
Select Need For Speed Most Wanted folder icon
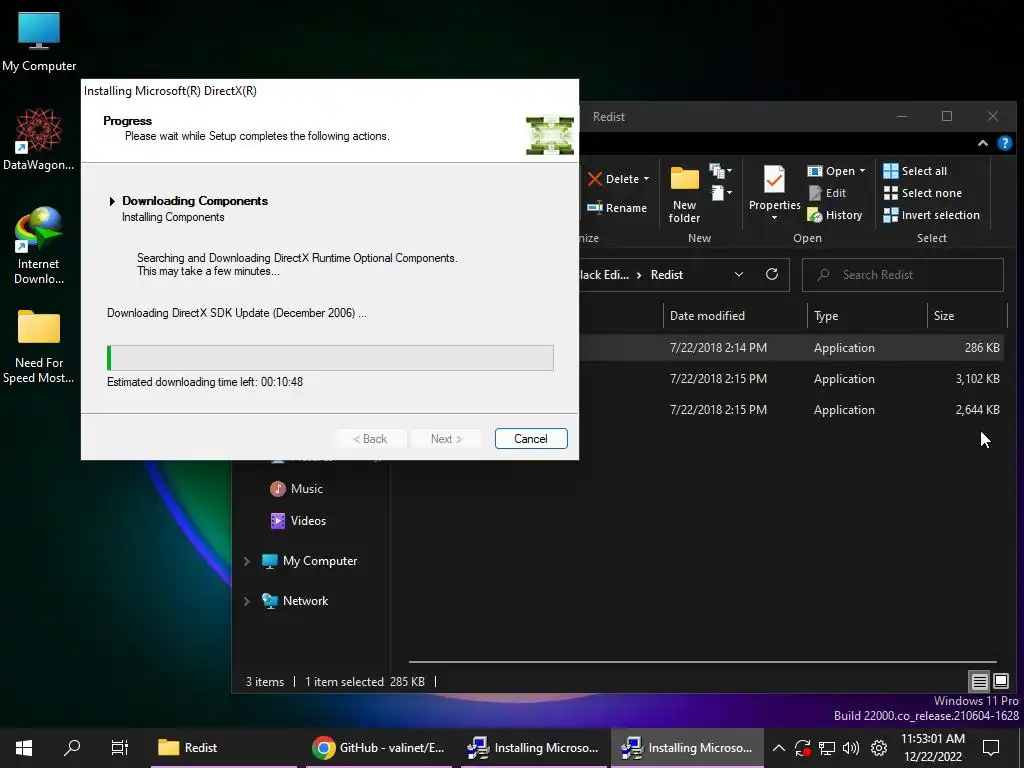[x=39, y=346]
